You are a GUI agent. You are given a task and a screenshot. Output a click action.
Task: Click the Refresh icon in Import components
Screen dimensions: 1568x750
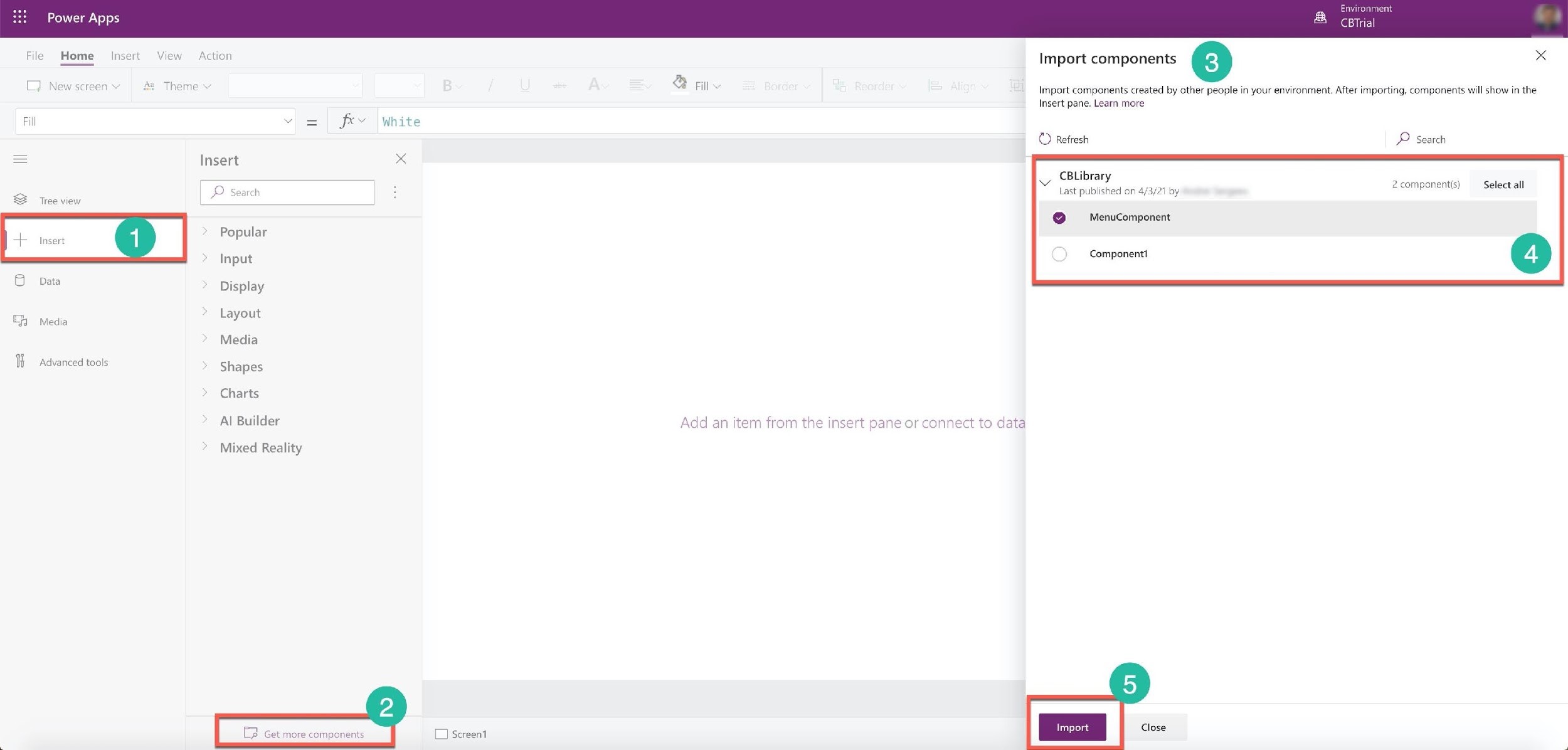1044,139
